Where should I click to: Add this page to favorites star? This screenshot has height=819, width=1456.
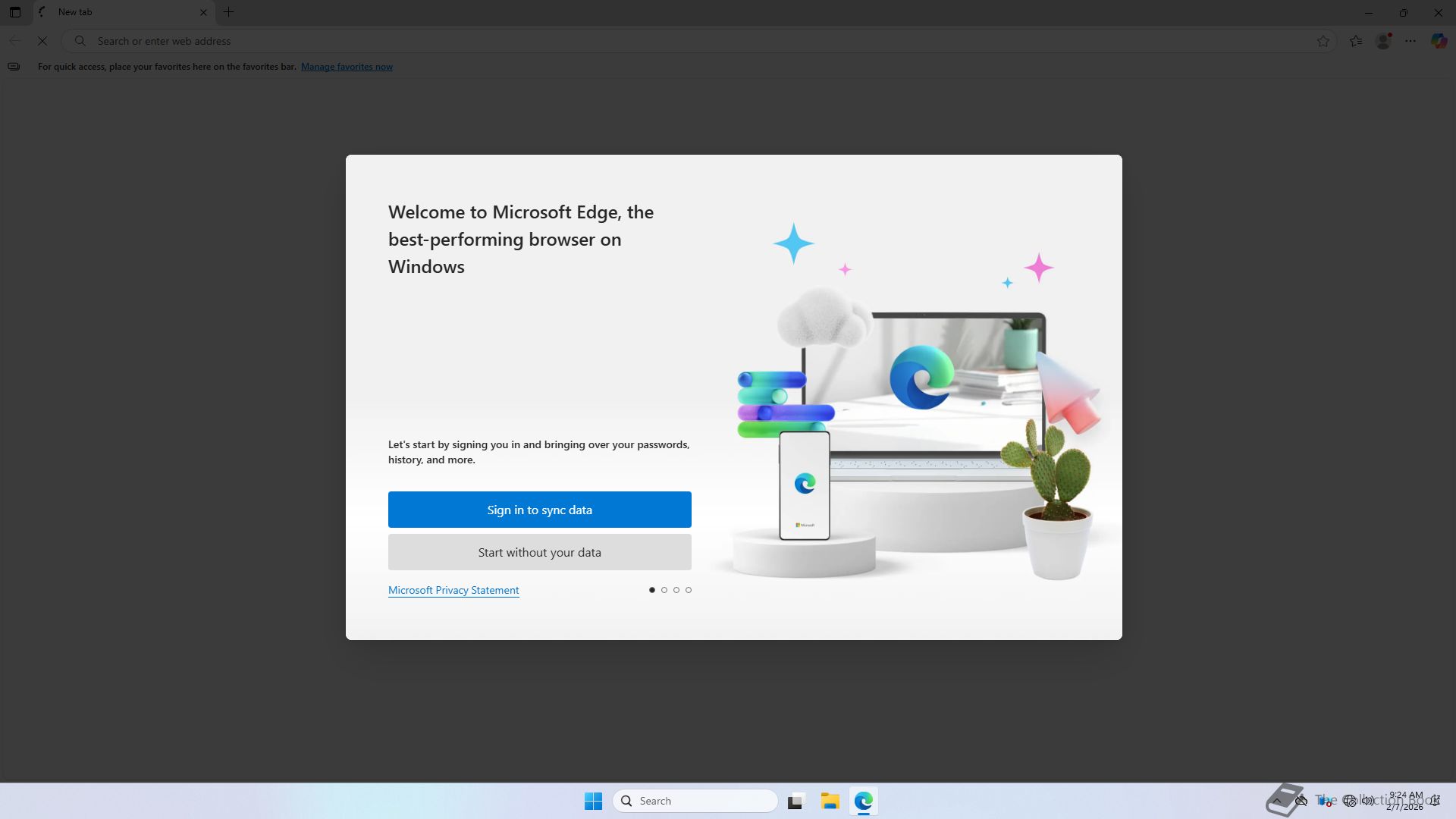click(x=1323, y=41)
